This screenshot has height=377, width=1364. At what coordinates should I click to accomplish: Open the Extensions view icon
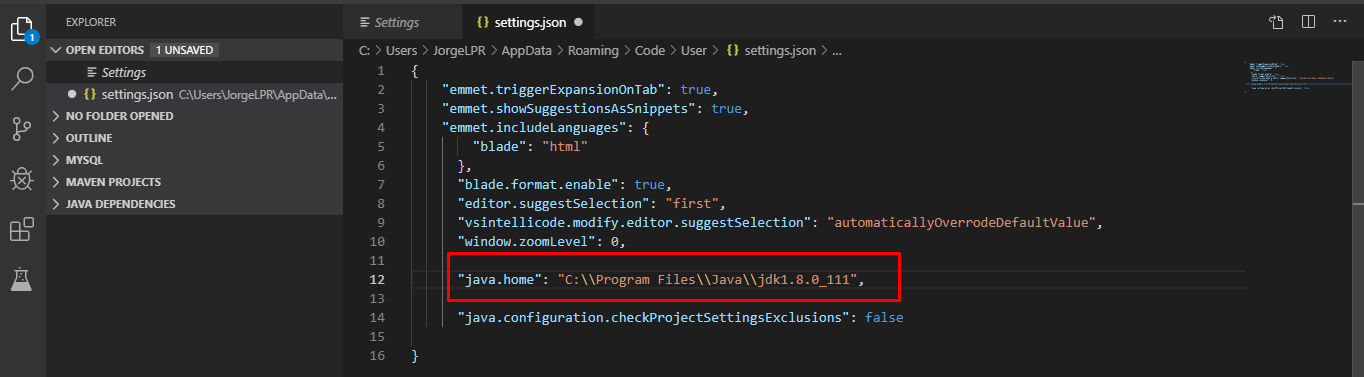22,230
